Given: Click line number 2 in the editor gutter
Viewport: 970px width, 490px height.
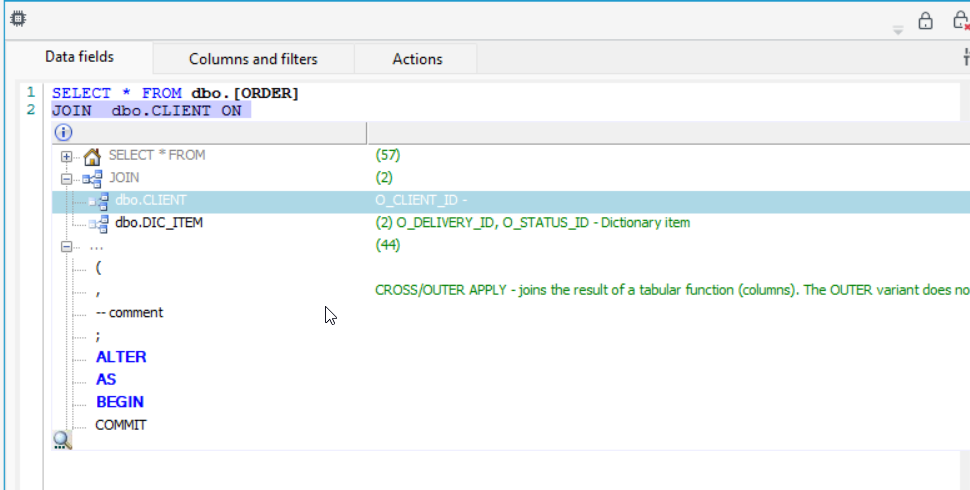Looking at the screenshot, I should tap(31, 110).
